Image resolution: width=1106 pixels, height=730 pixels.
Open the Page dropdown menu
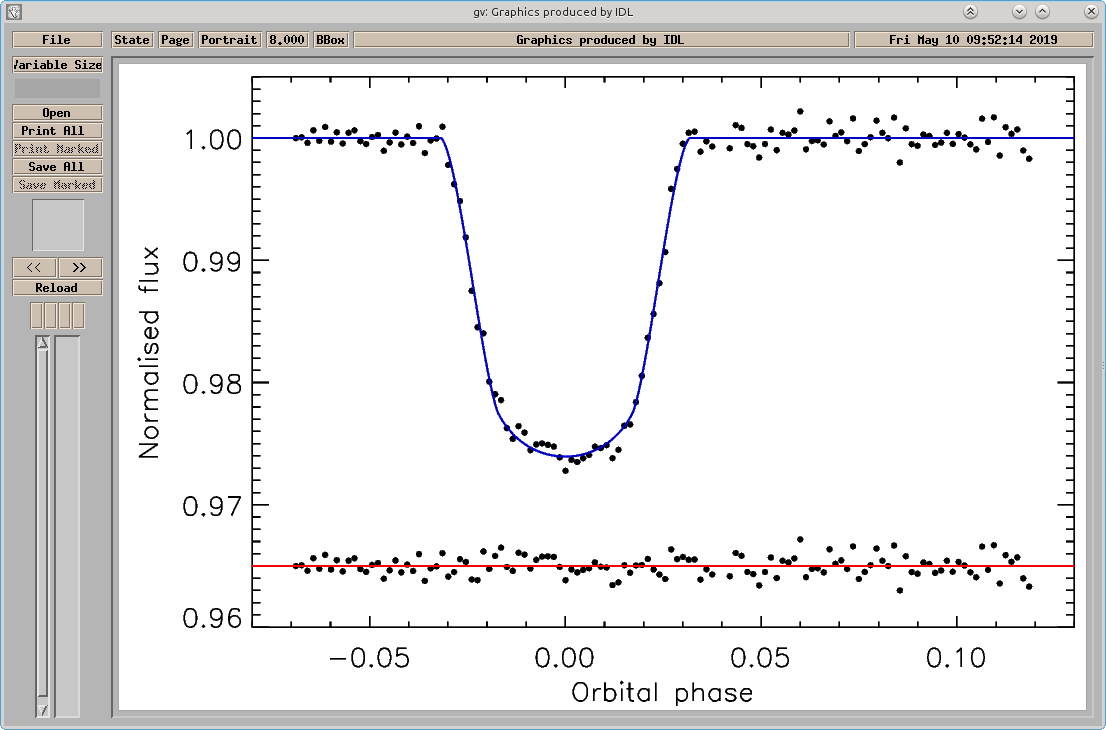coord(175,40)
